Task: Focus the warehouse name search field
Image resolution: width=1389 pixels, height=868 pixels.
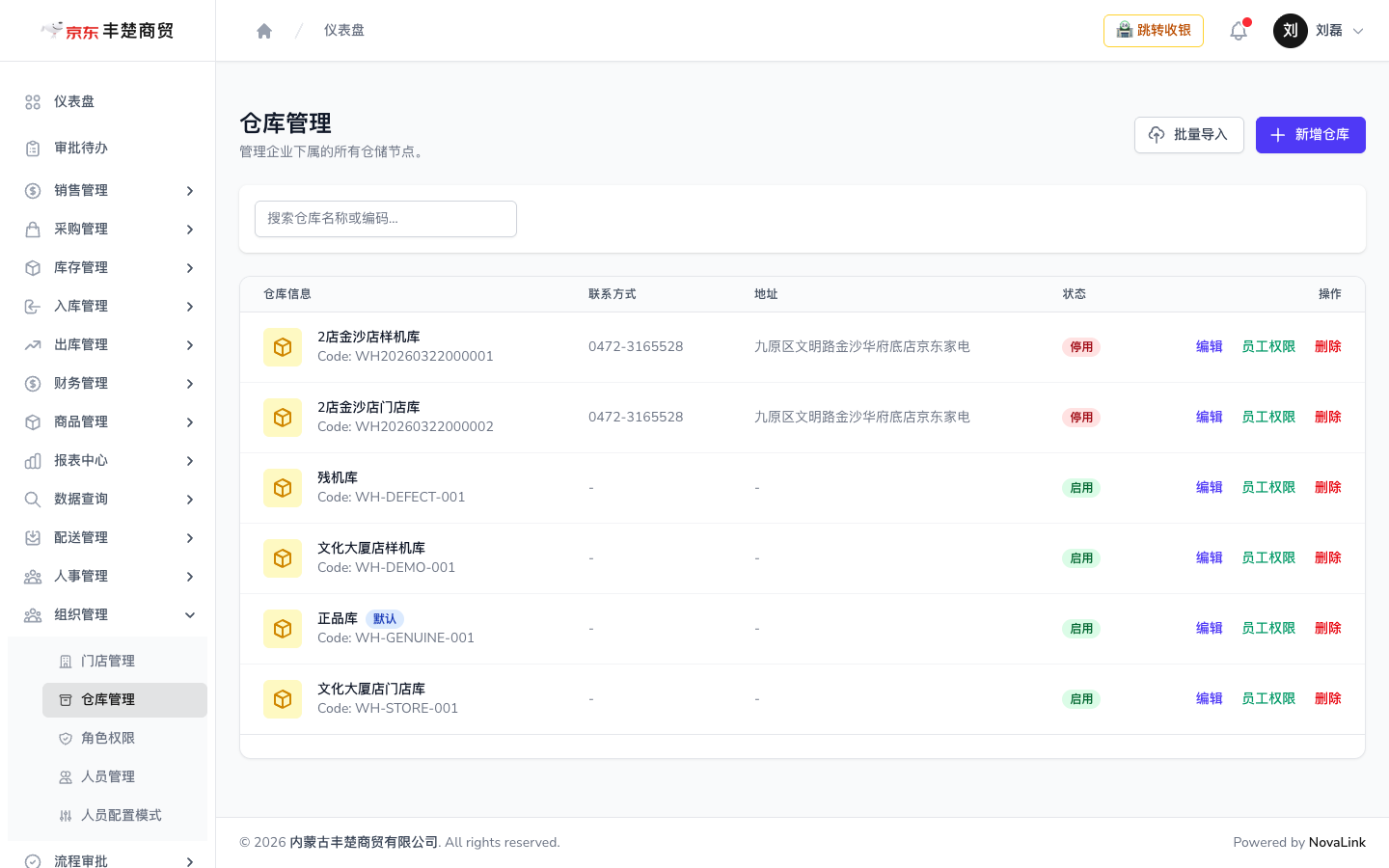Action: [386, 219]
